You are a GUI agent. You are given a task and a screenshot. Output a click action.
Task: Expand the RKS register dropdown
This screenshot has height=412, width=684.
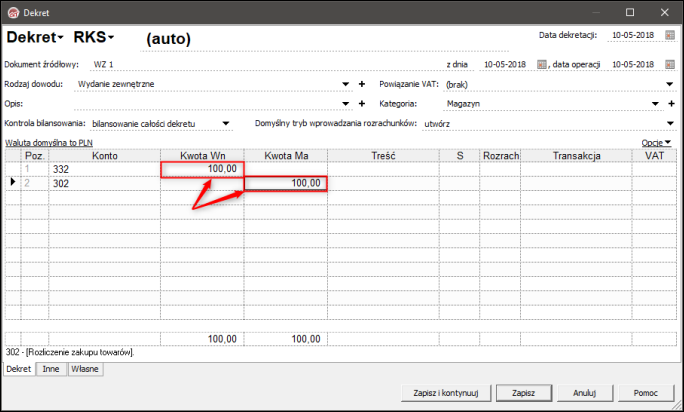111,38
